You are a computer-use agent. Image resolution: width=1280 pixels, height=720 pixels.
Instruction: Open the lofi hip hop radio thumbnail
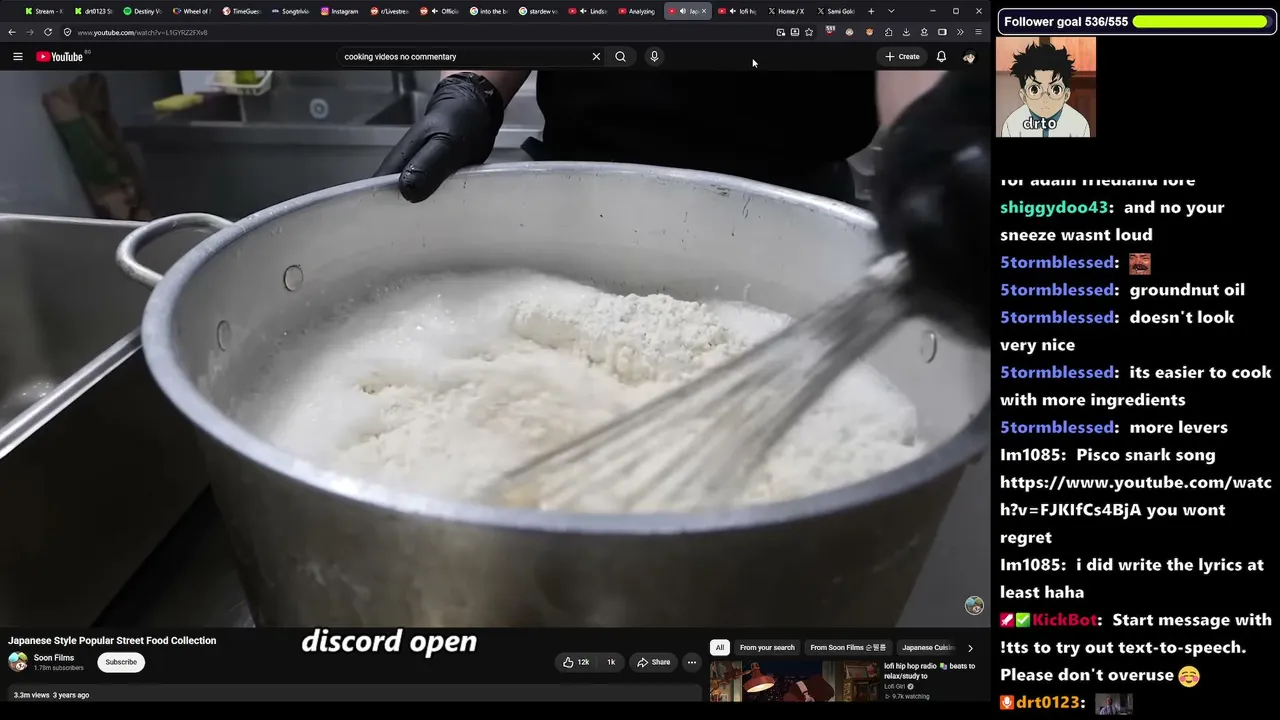[x=794, y=682]
